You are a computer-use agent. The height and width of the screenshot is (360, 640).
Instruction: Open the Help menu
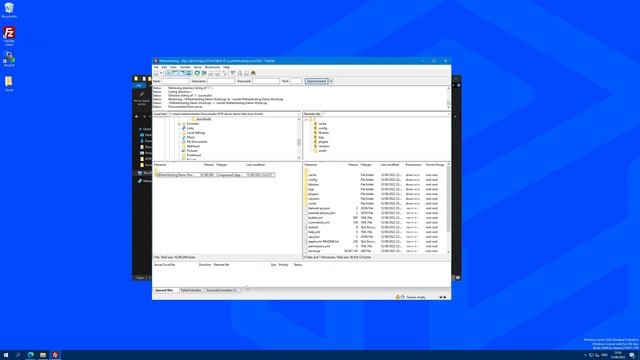click(x=227, y=67)
